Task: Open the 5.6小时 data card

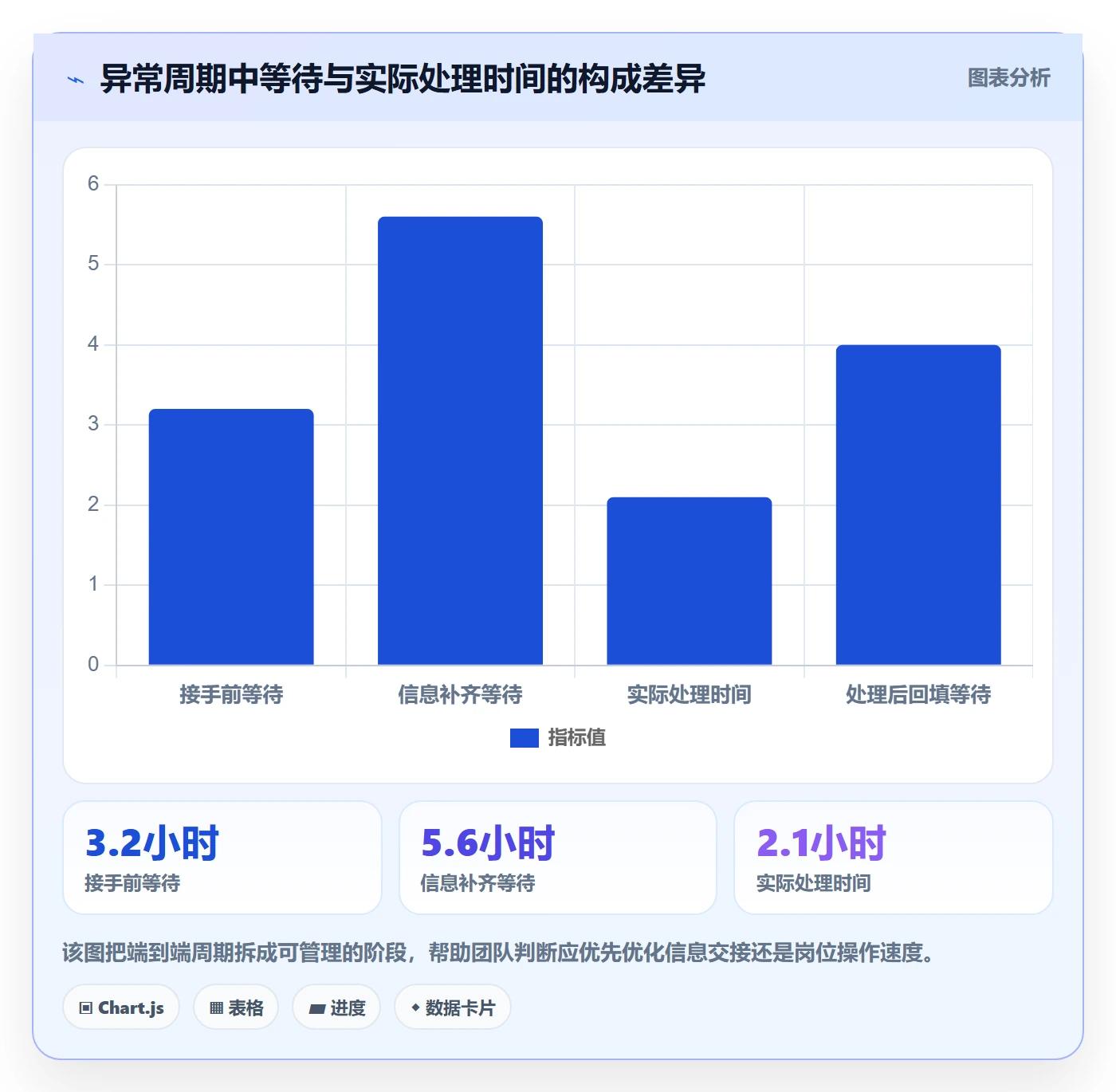Action: pos(558,858)
